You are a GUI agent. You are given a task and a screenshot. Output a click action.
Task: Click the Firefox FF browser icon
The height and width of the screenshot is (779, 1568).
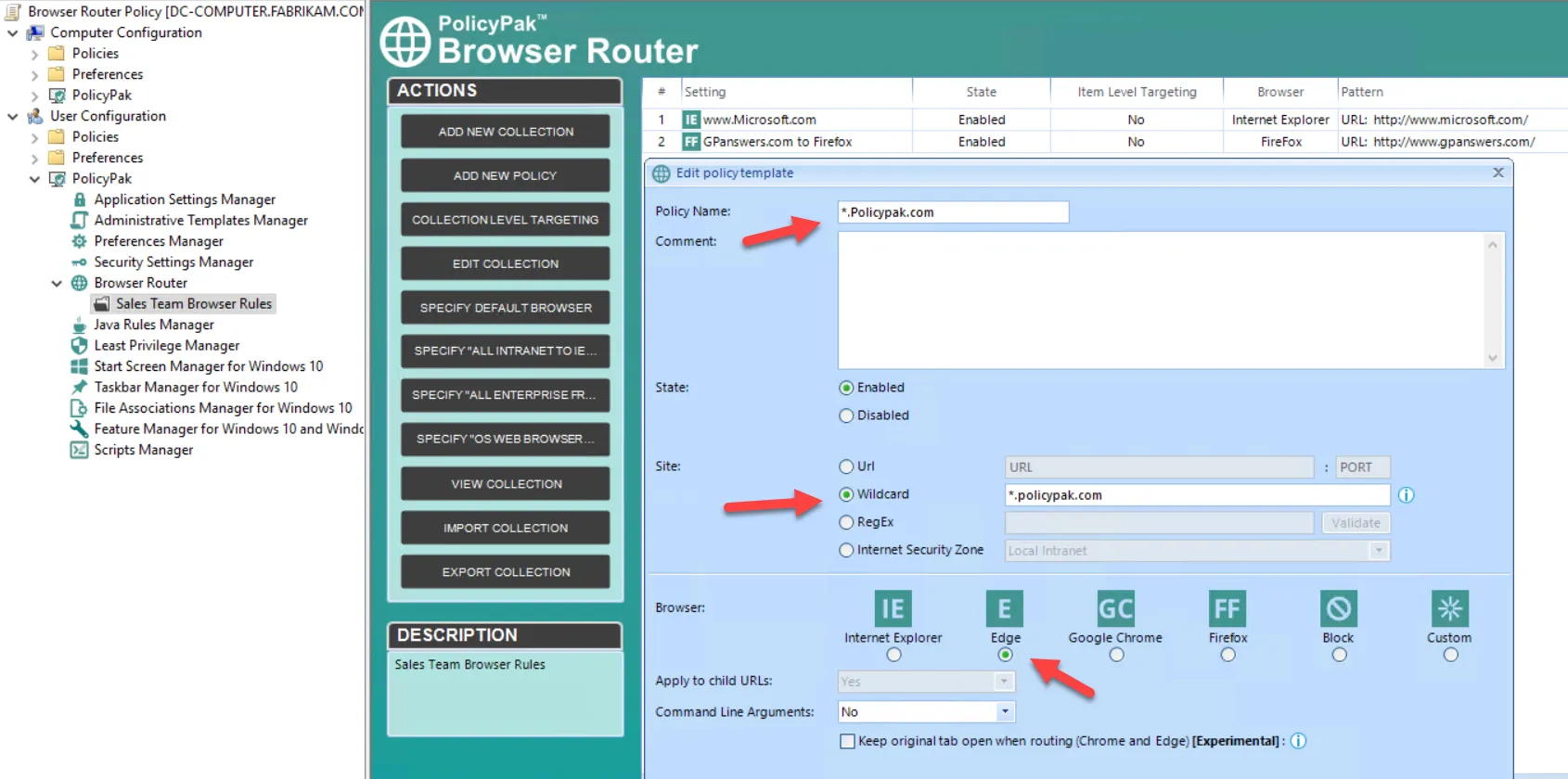pos(1227,609)
